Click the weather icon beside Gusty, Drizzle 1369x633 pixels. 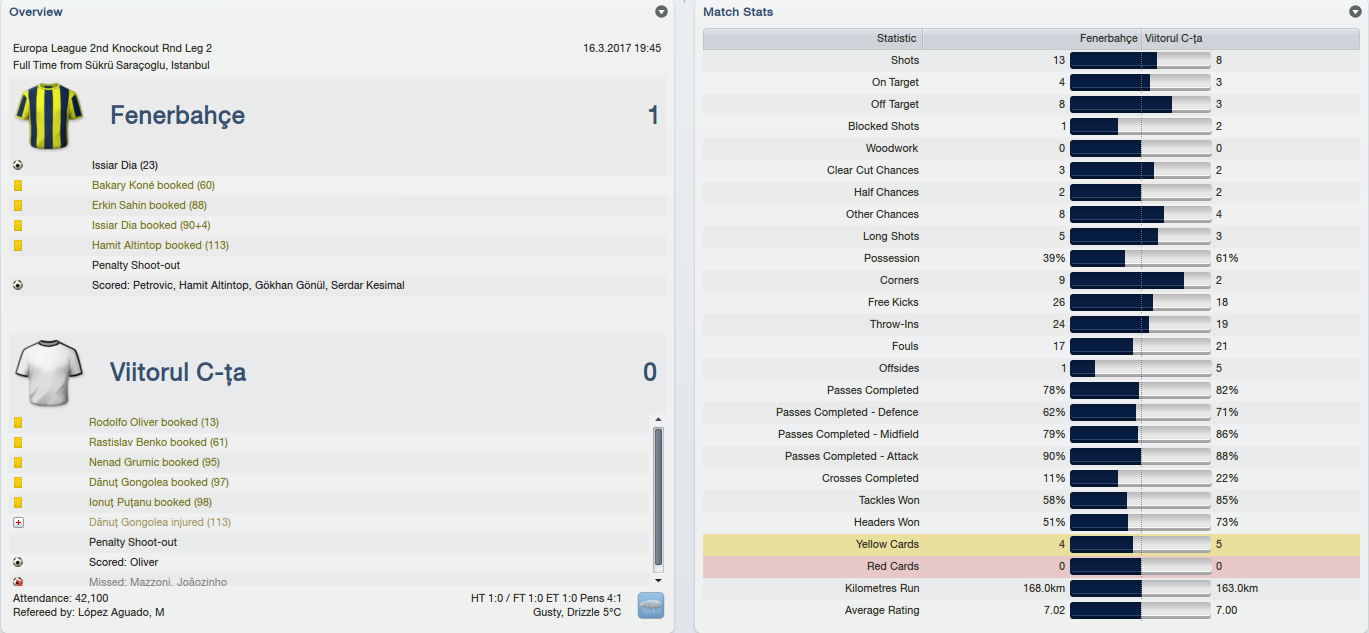651,606
